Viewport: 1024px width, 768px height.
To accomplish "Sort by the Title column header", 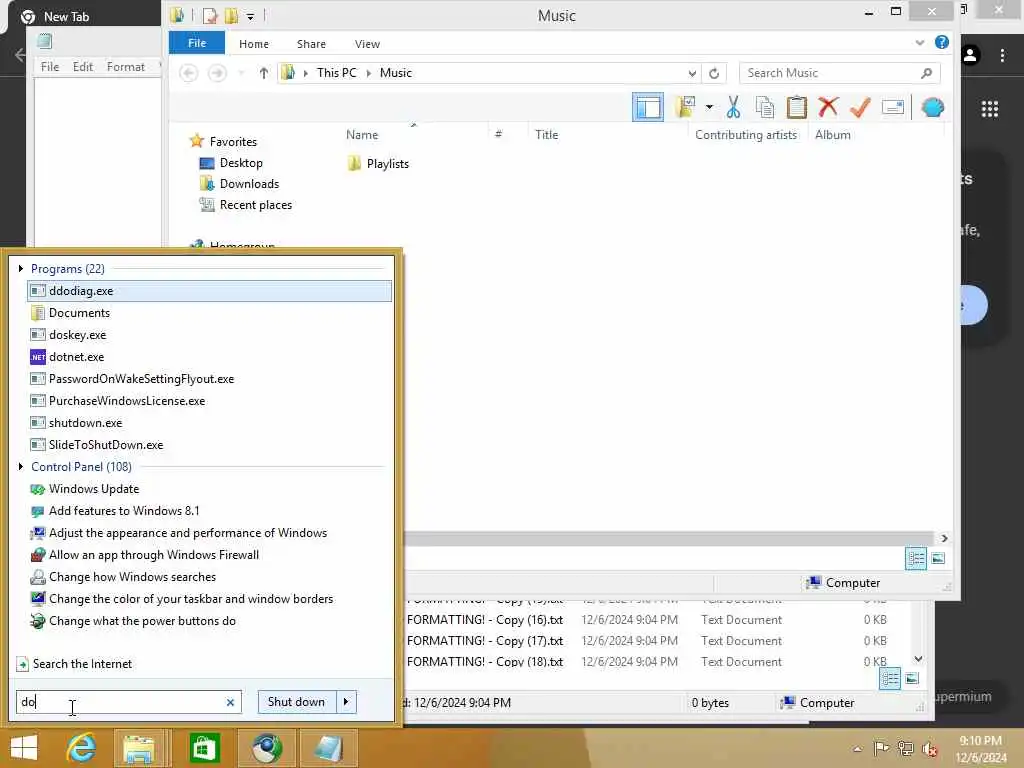I will click(547, 135).
